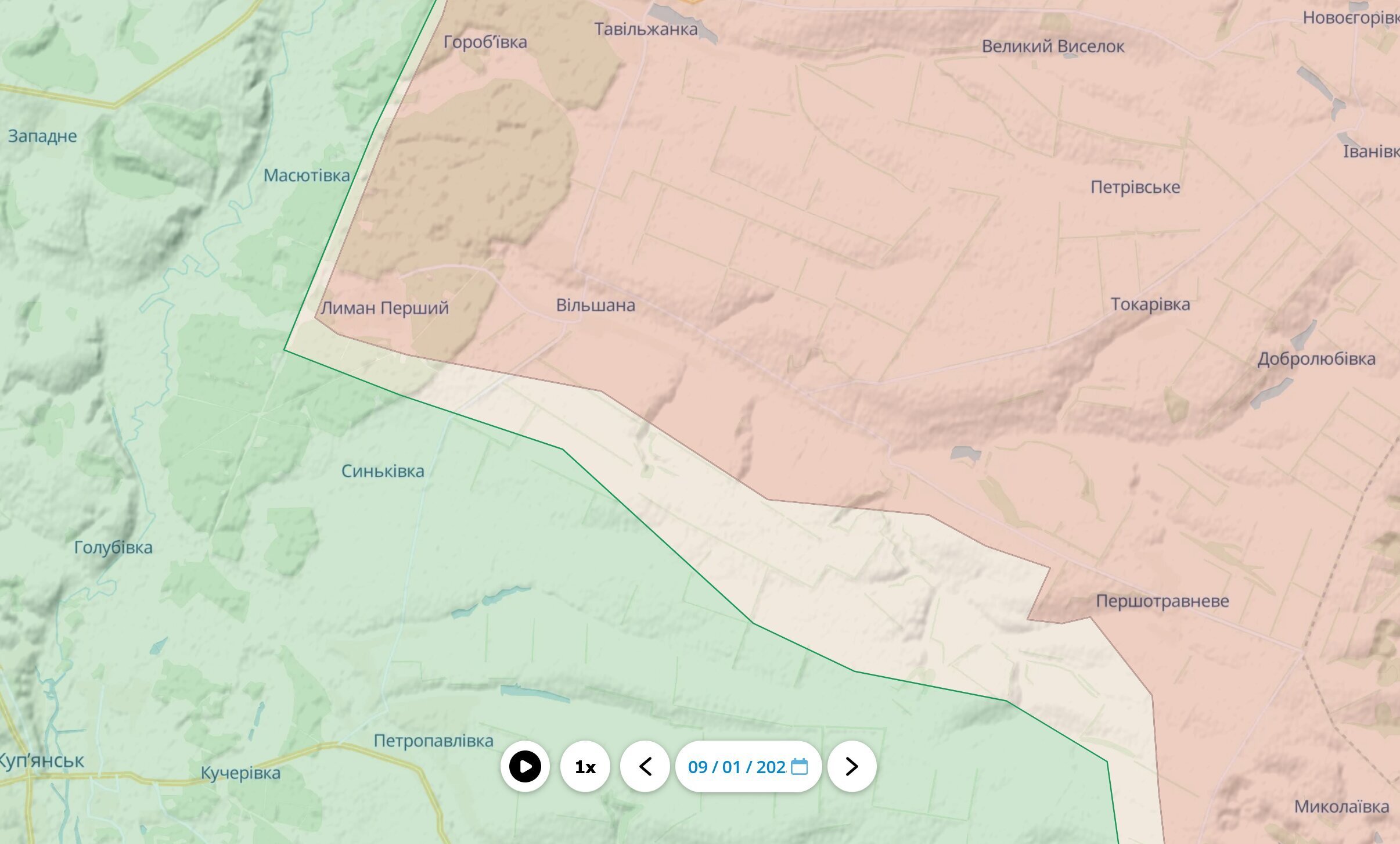Open the calendar picker icon
Image resolution: width=1400 pixels, height=844 pixels.
pos(800,767)
